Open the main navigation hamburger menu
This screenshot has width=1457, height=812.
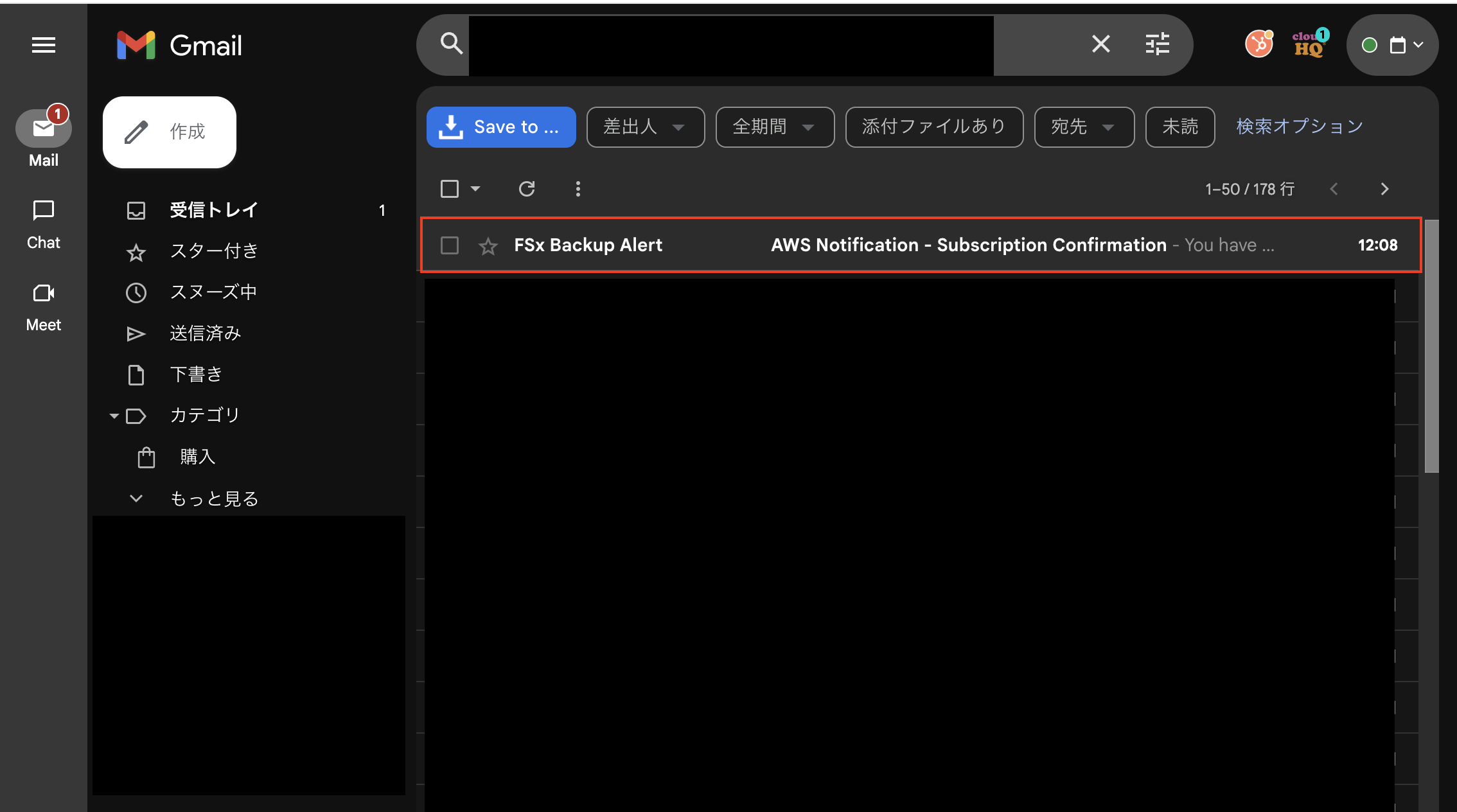[x=43, y=44]
